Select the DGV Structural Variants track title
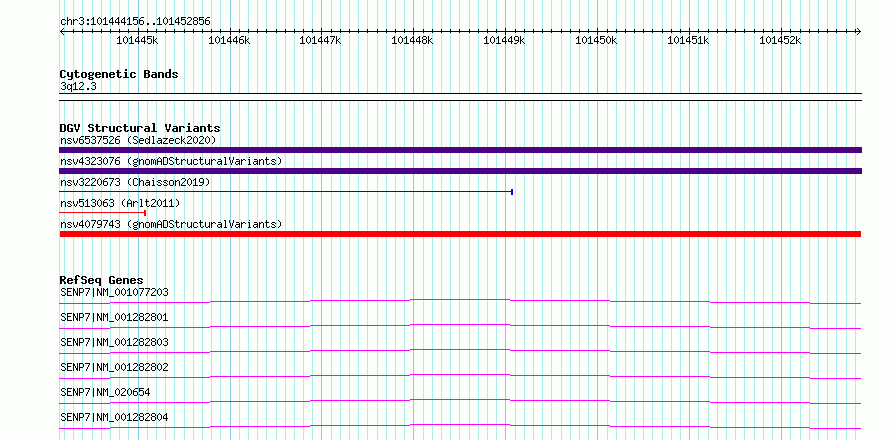The image size is (890, 440). (x=140, y=128)
